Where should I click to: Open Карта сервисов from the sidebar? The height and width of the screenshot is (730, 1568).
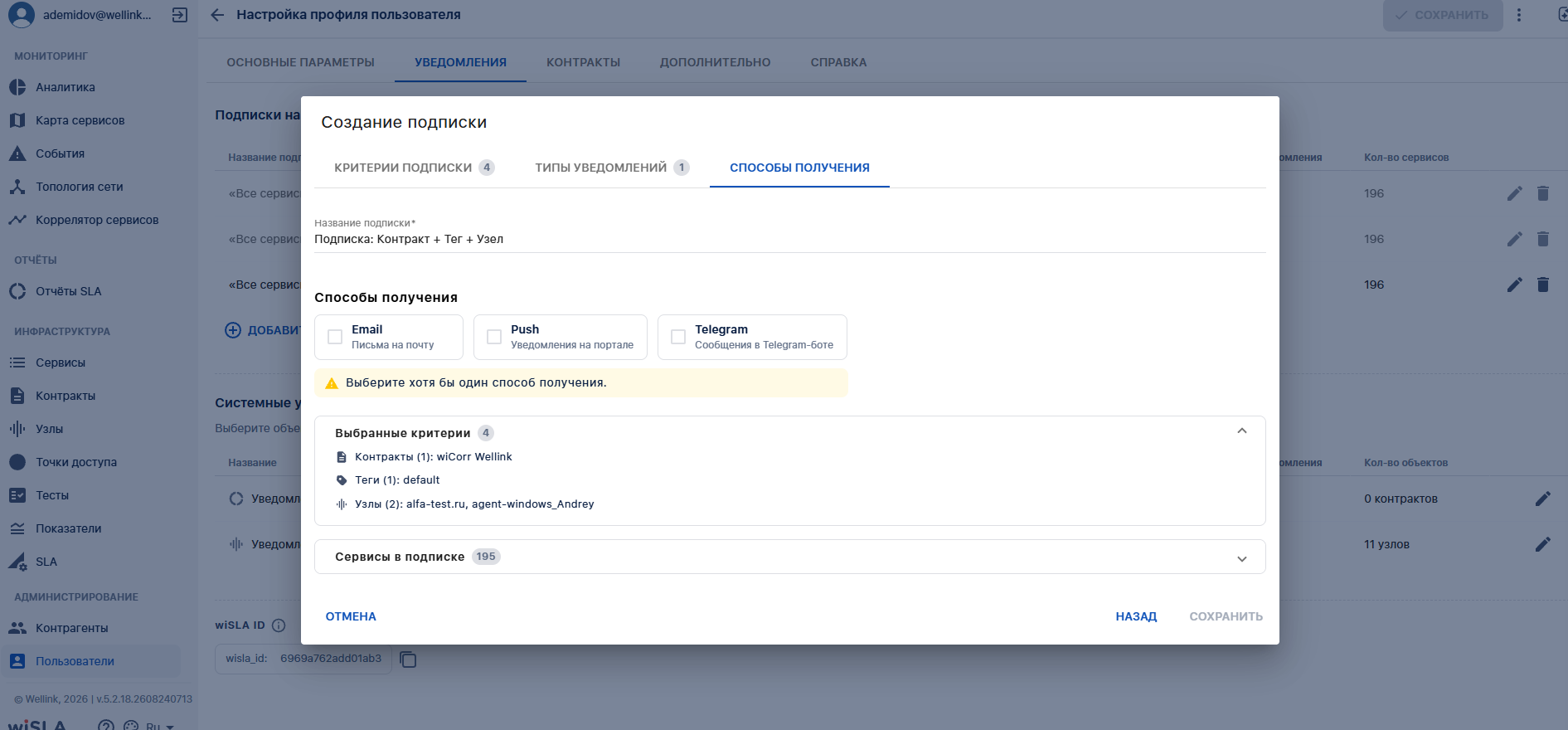80,120
